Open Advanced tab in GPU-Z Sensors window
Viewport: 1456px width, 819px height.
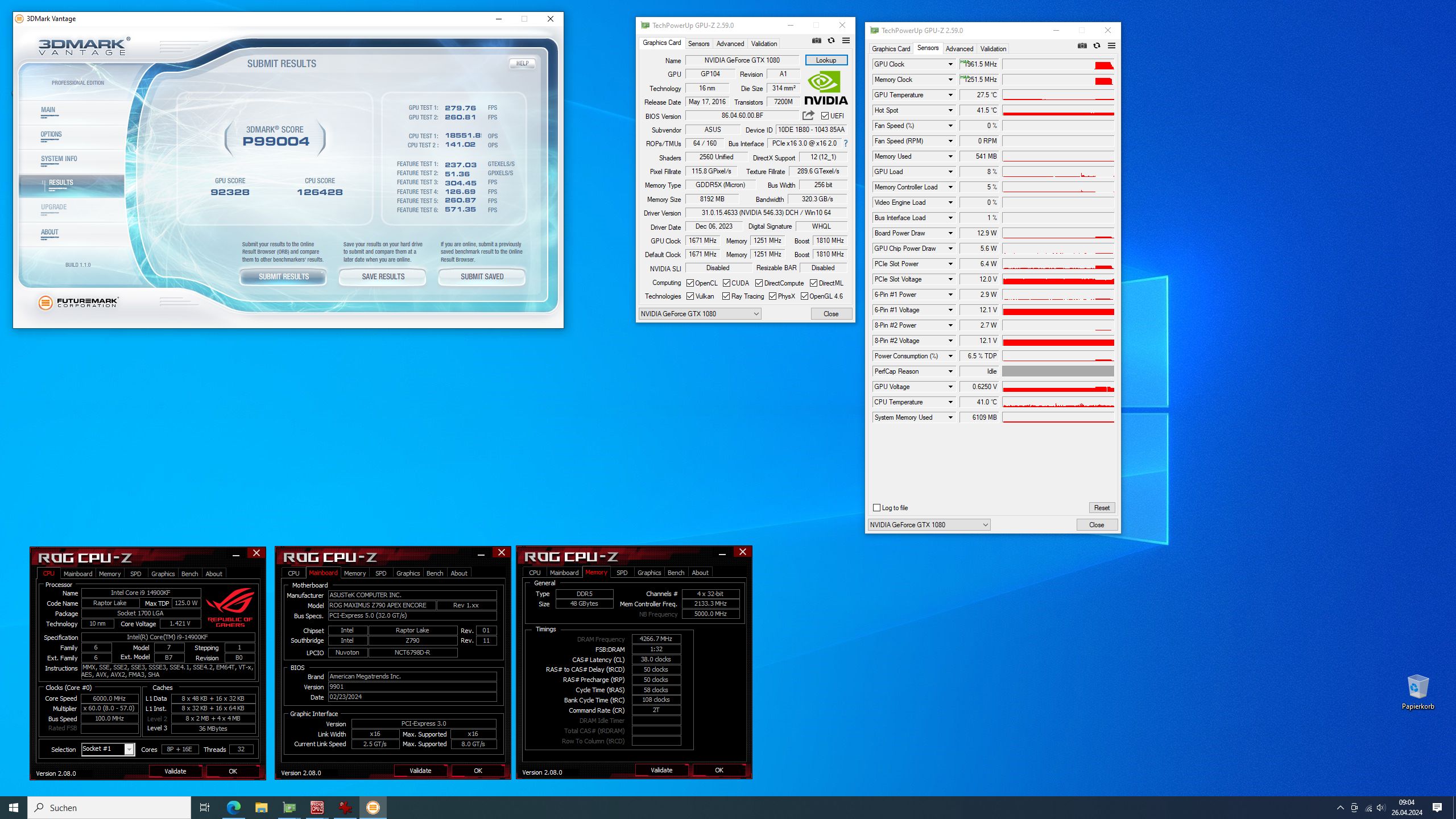point(959,49)
